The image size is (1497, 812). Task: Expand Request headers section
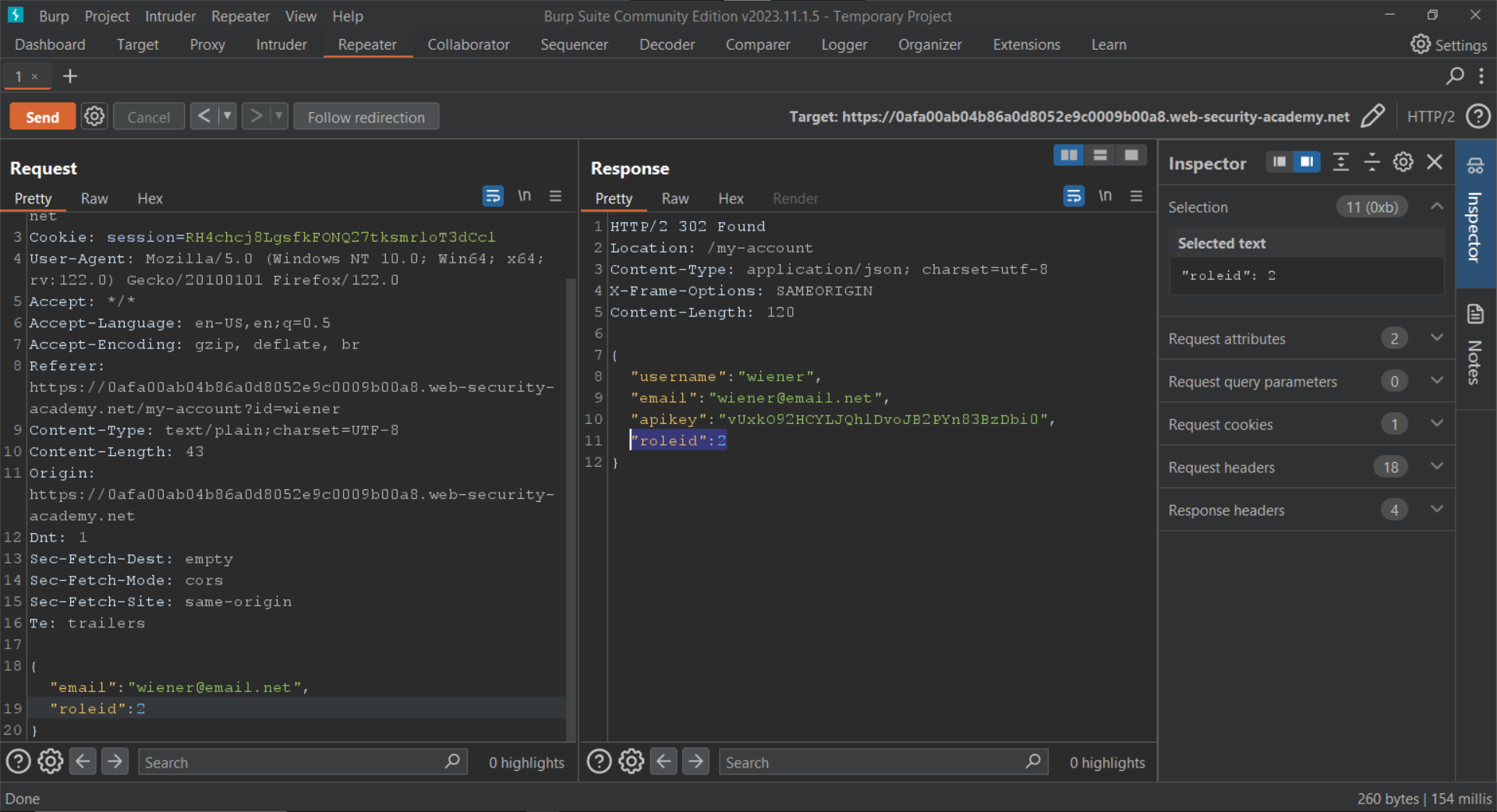(1437, 467)
